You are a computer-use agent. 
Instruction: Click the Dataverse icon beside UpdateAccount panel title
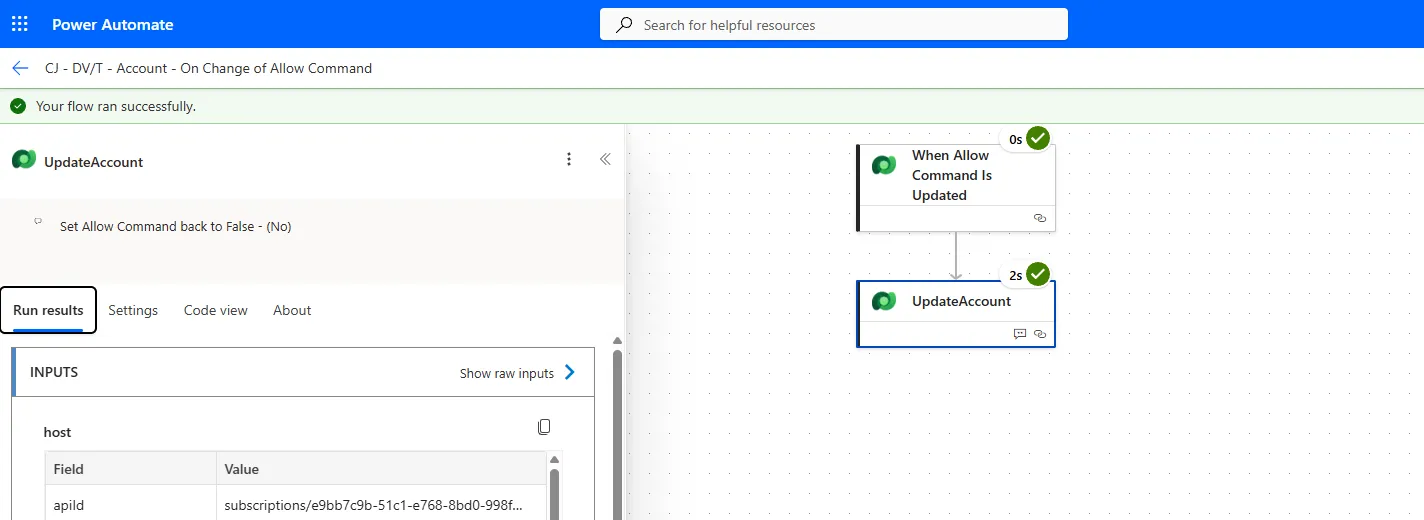pyautogui.click(x=24, y=160)
